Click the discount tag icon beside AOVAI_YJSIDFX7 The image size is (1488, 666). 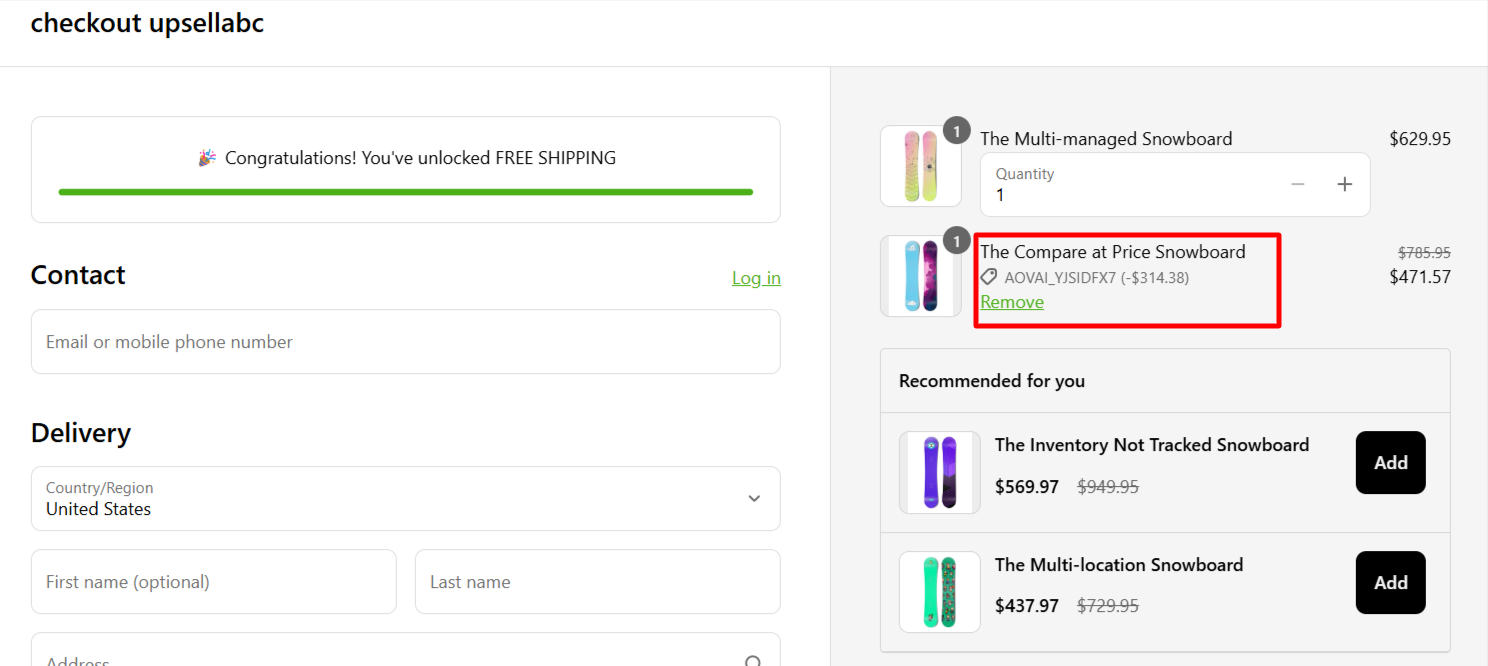[x=989, y=277]
